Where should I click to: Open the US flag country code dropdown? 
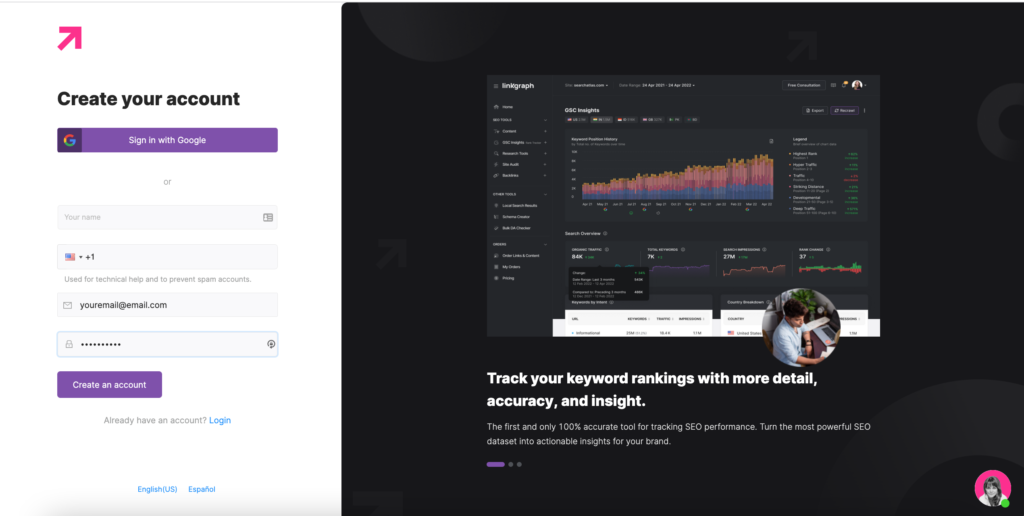[73, 257]
